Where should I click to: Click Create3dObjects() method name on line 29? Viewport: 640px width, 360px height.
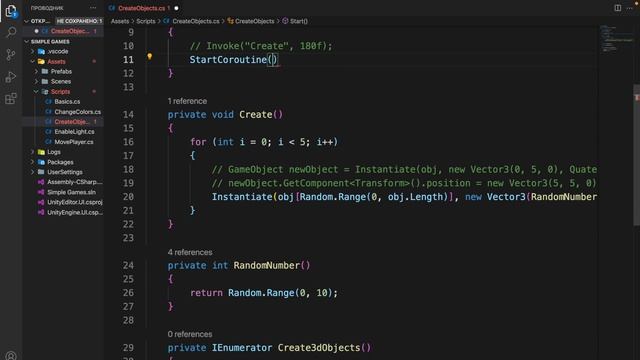pos(319,348)
